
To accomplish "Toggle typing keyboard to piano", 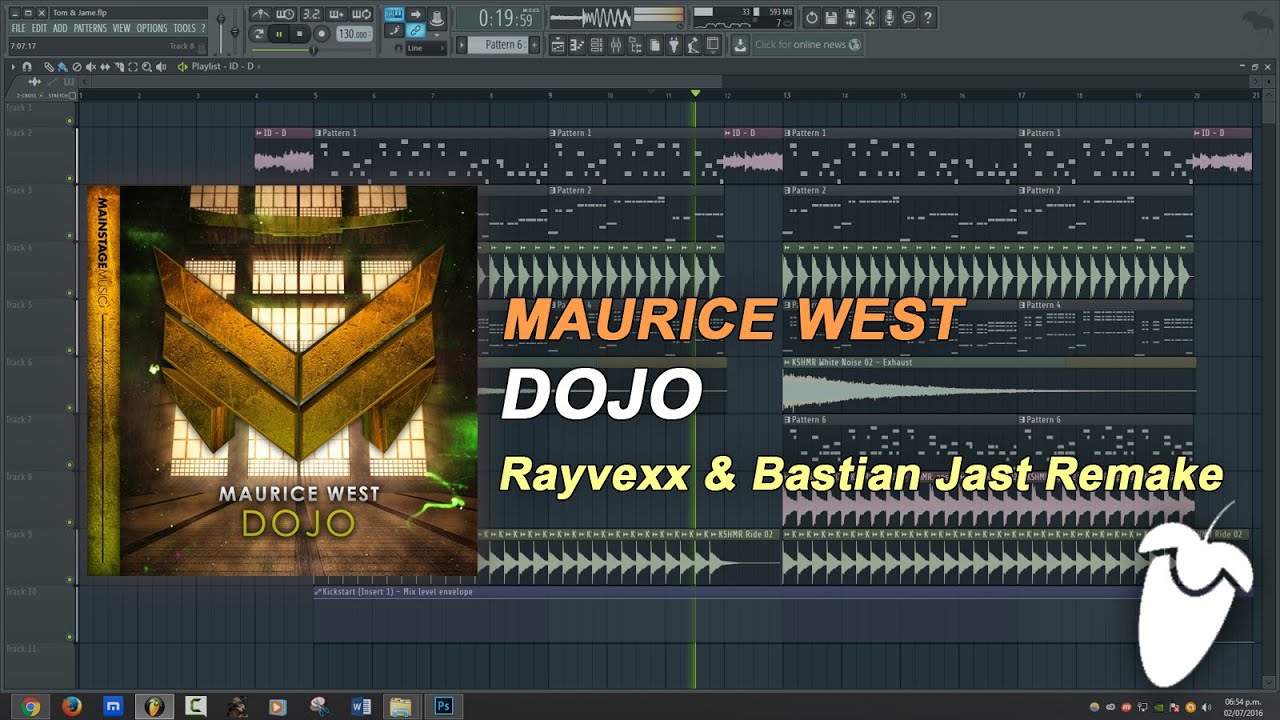I will click(394, 14).
